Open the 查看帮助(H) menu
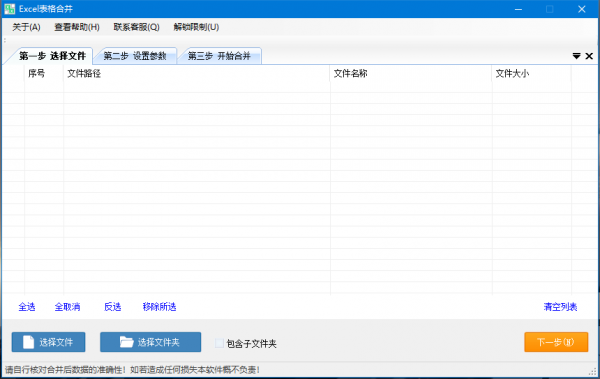Screen dimensions: 600x379 point(77,27)
